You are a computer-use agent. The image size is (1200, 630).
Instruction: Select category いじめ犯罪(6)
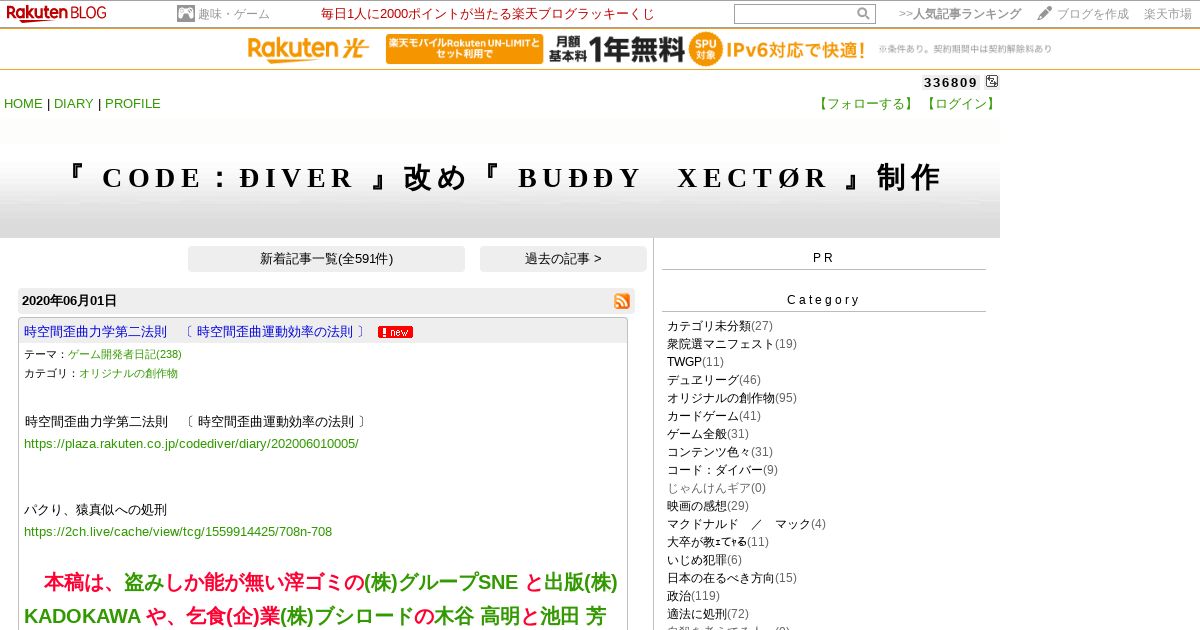click(705, 560)
